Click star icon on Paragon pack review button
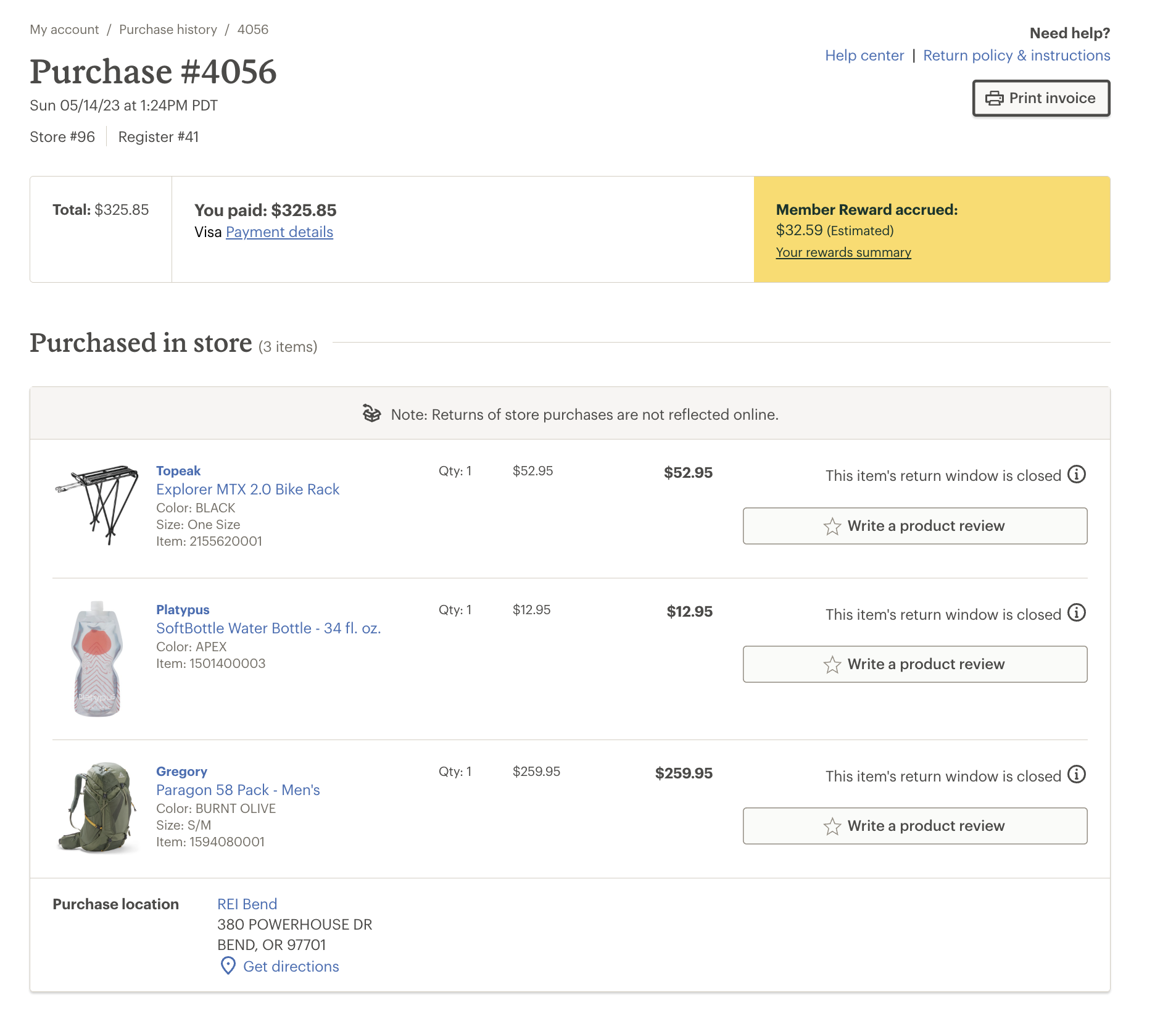 pyautogui.click(x=832, y=827)
